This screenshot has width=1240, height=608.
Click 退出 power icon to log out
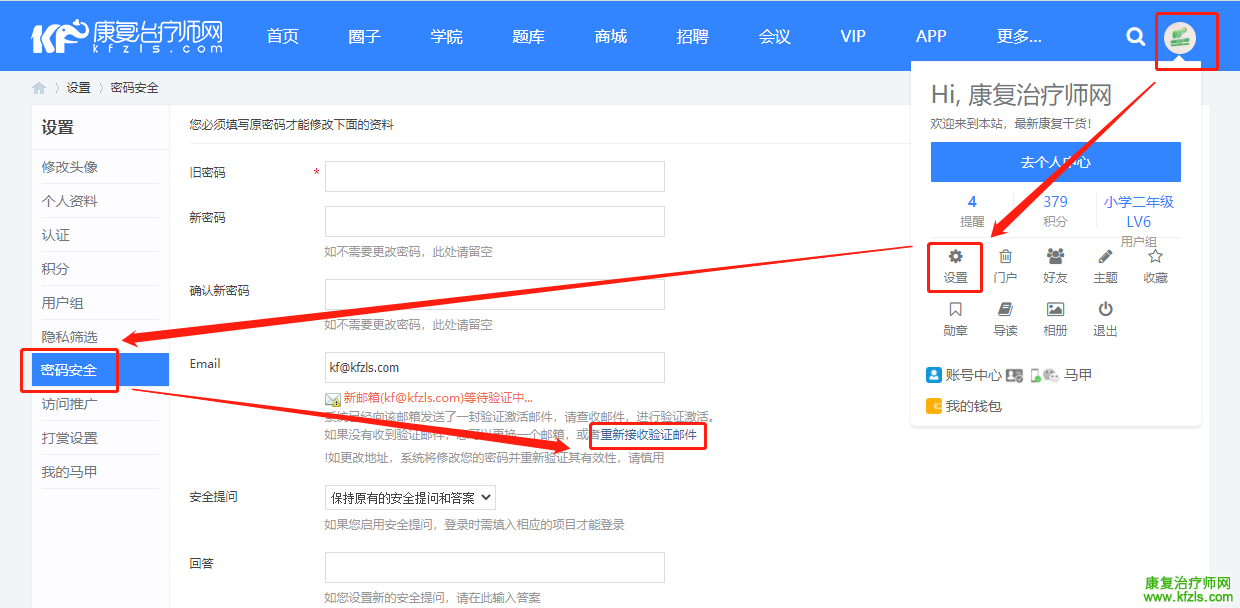coord(1105,310)
